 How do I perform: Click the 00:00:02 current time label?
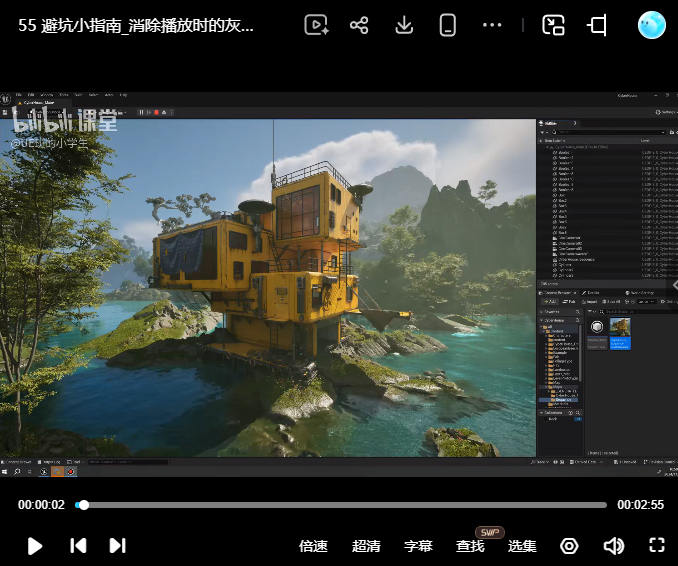[x=41, y=505]
